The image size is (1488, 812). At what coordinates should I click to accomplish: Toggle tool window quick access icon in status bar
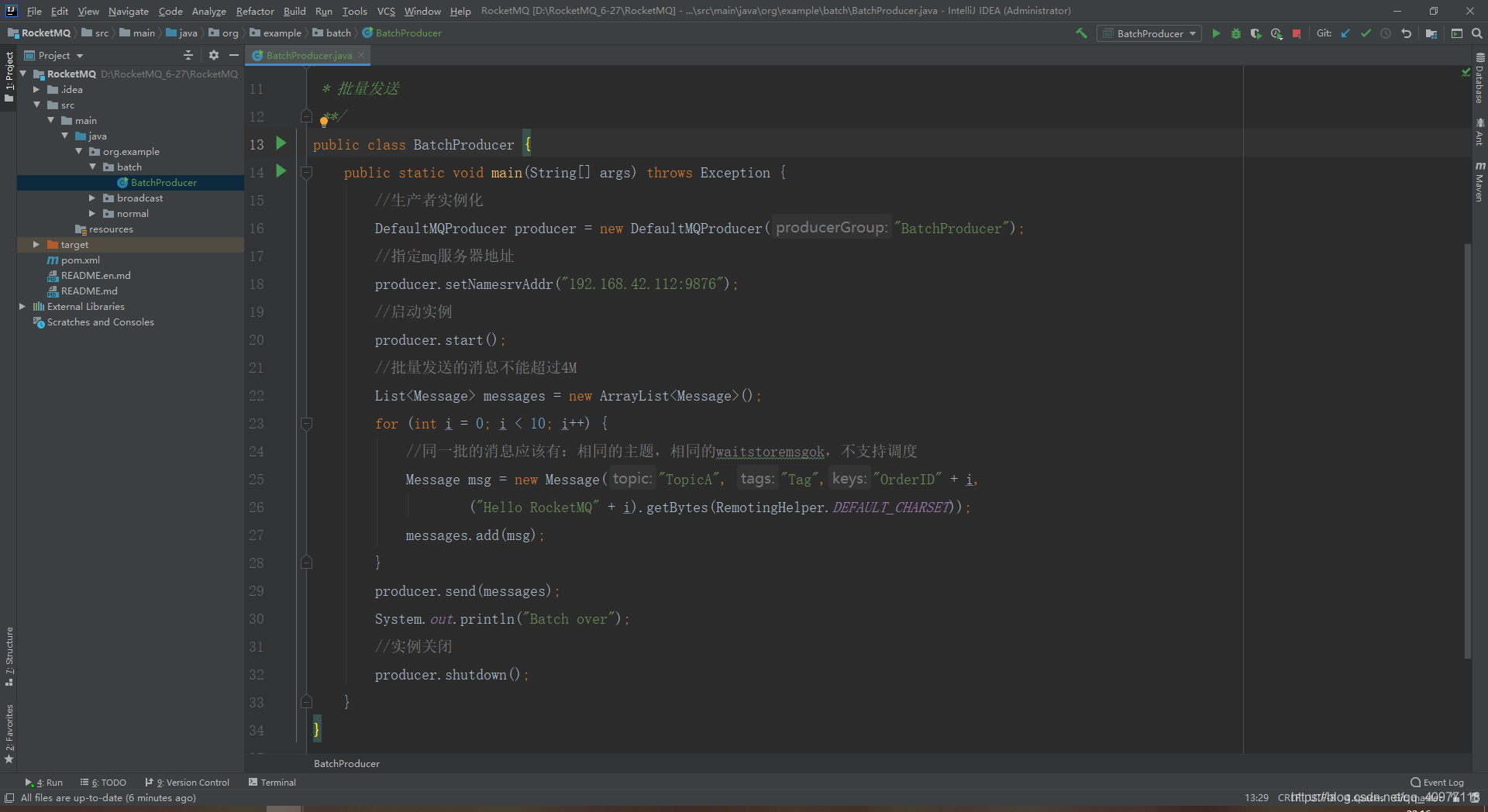9,797
